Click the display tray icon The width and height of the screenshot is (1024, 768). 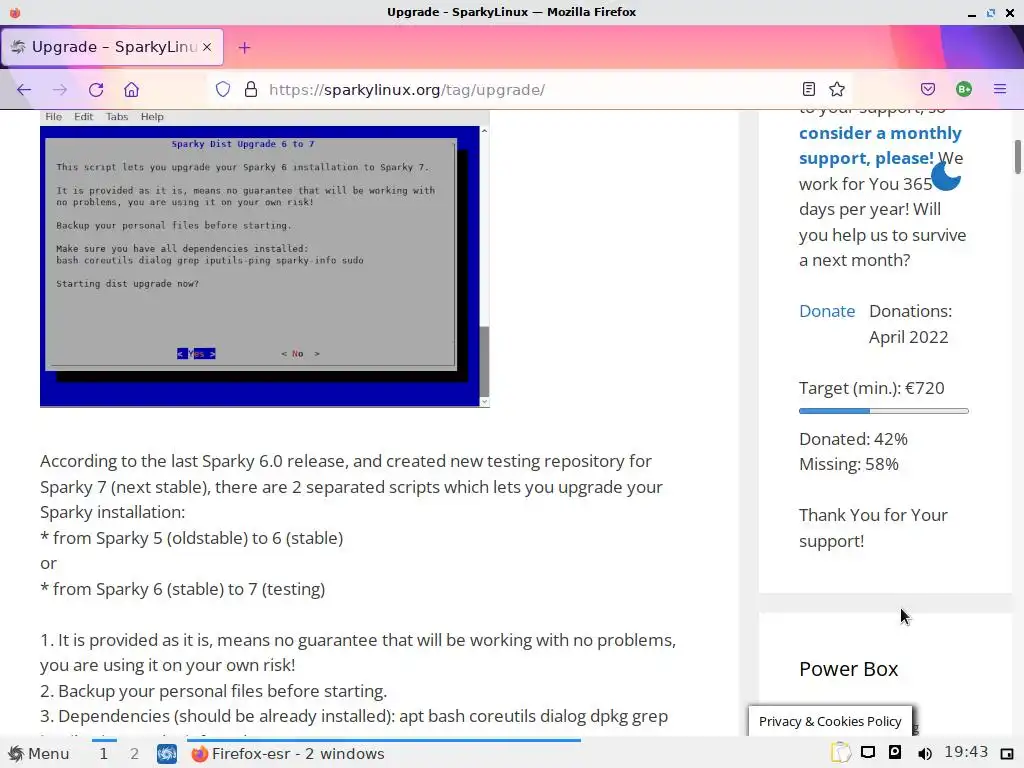868,752
